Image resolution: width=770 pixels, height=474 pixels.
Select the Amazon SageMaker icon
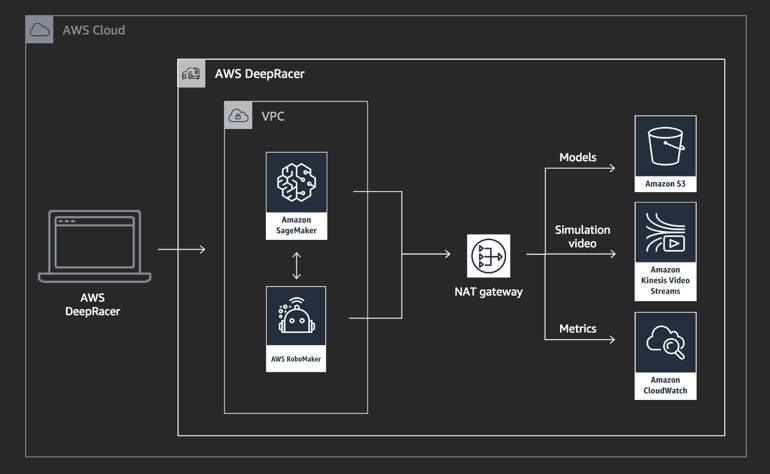point(297,182)
